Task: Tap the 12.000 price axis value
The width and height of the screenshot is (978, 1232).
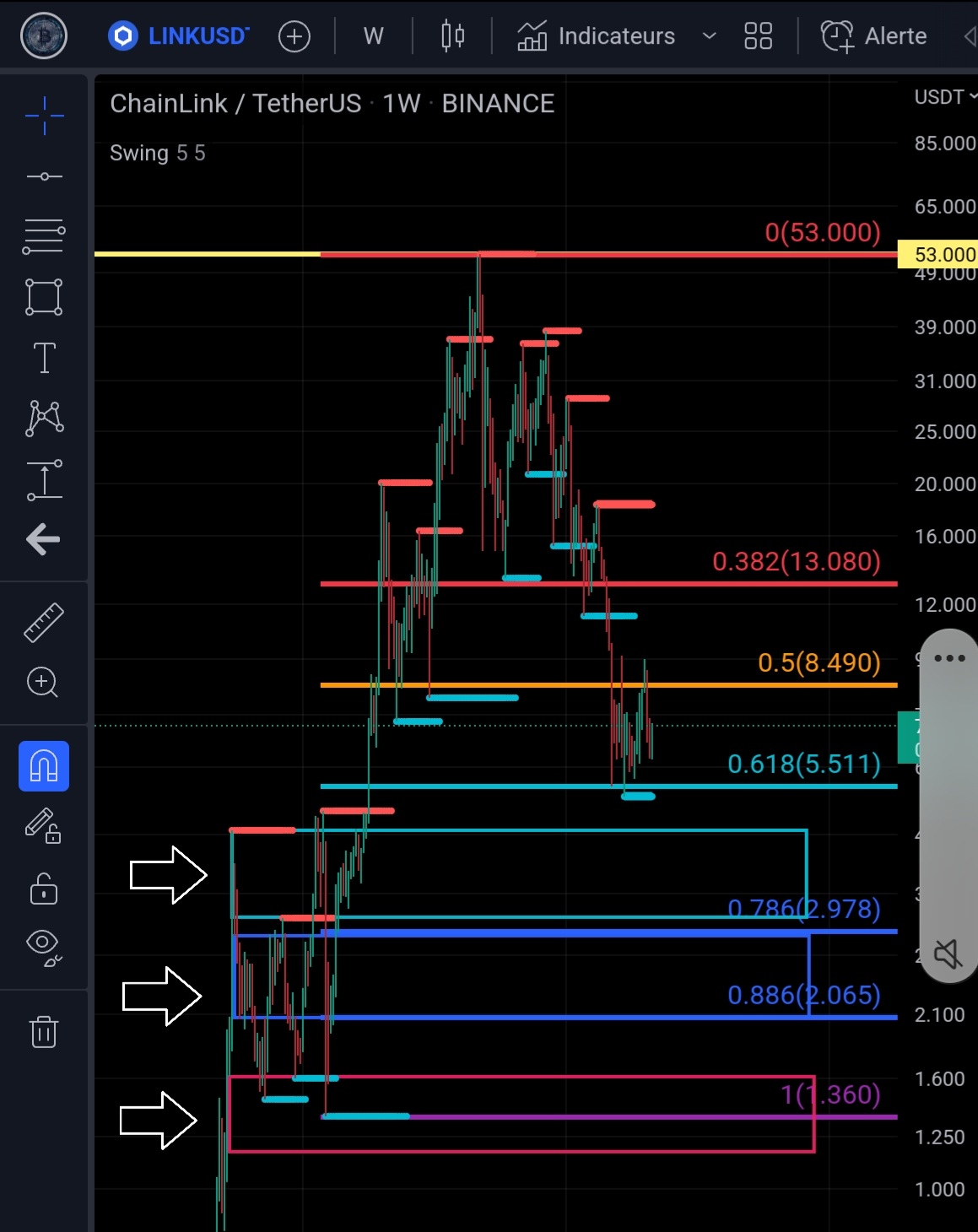Action: tap(945, 605)
